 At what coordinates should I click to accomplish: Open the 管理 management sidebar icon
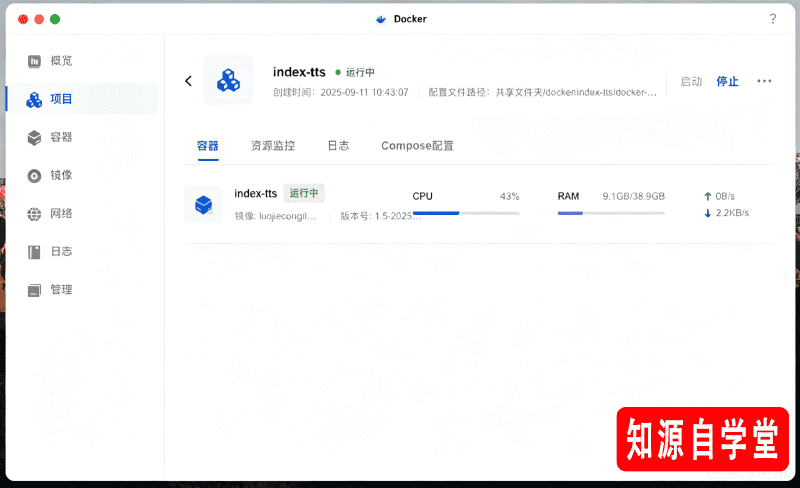[x=34, y=290]
